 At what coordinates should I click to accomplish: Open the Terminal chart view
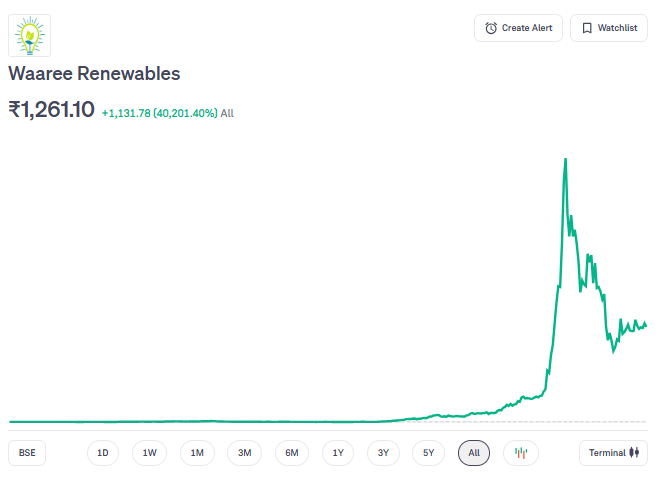[613, 453]
